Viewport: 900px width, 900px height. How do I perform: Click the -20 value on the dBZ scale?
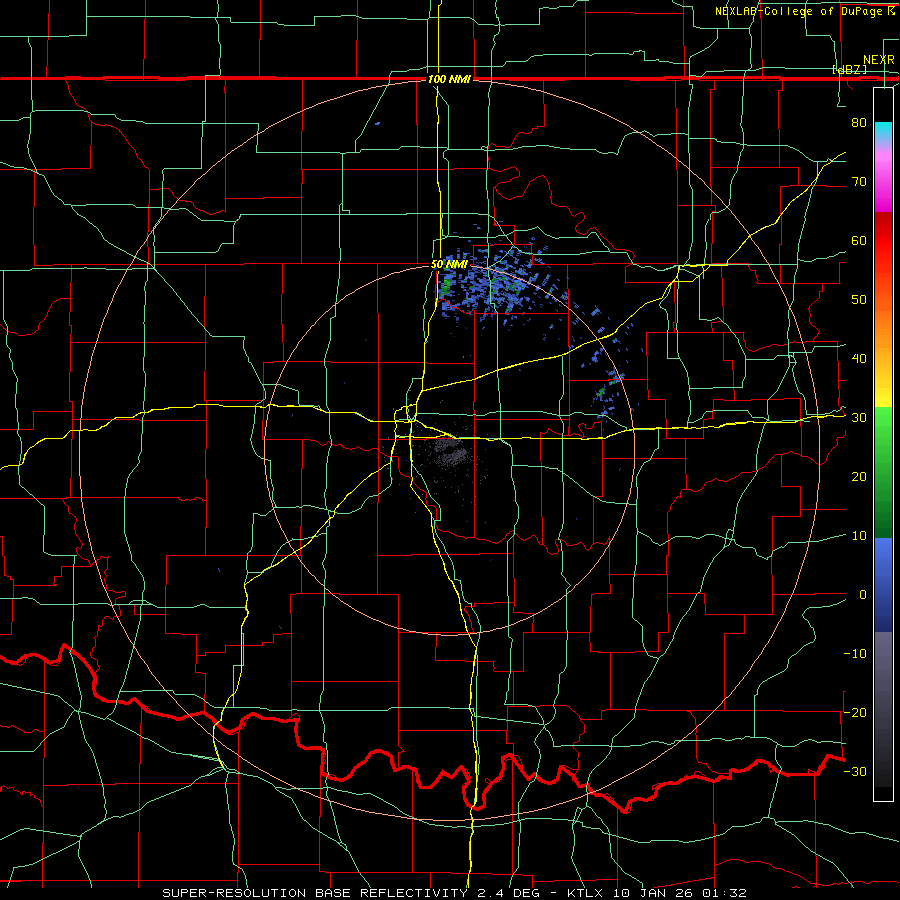[x=855, y=712]
